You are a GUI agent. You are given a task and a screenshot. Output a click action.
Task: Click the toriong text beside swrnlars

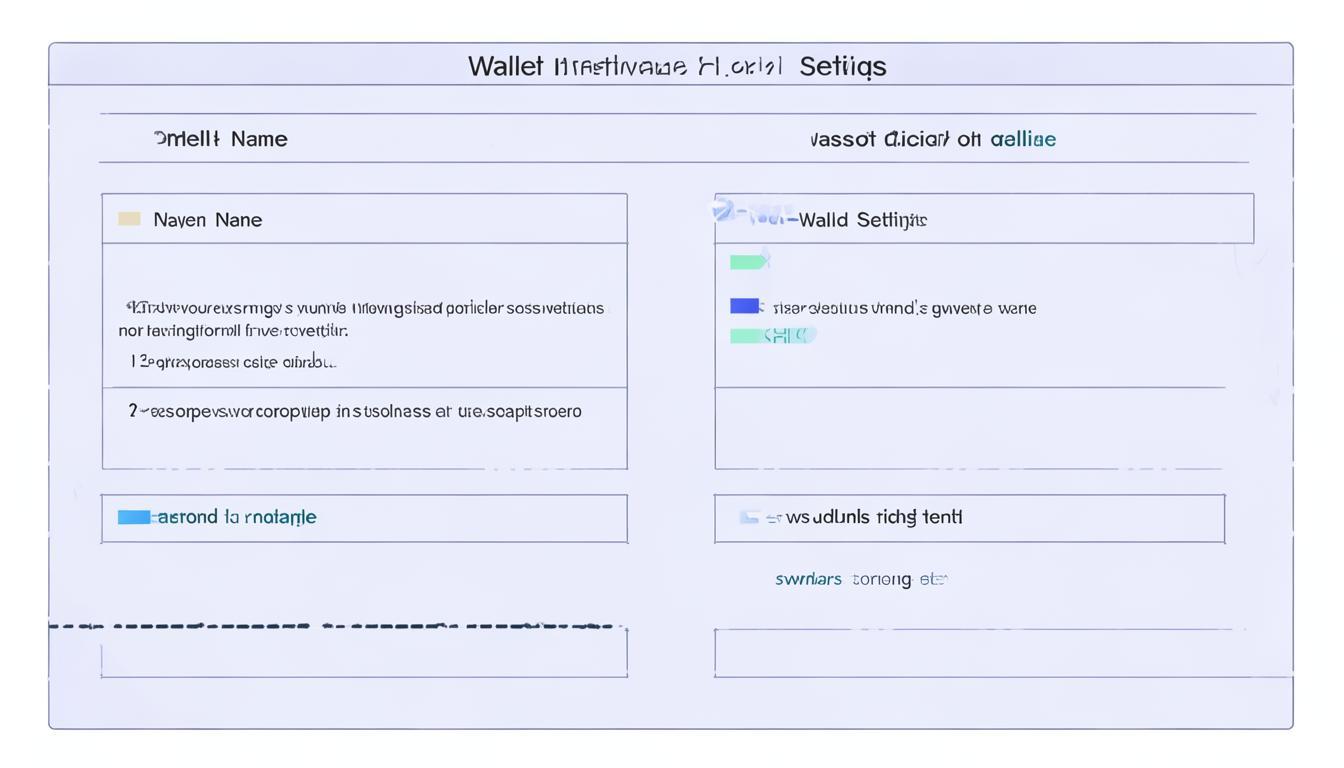click(881, 579)
